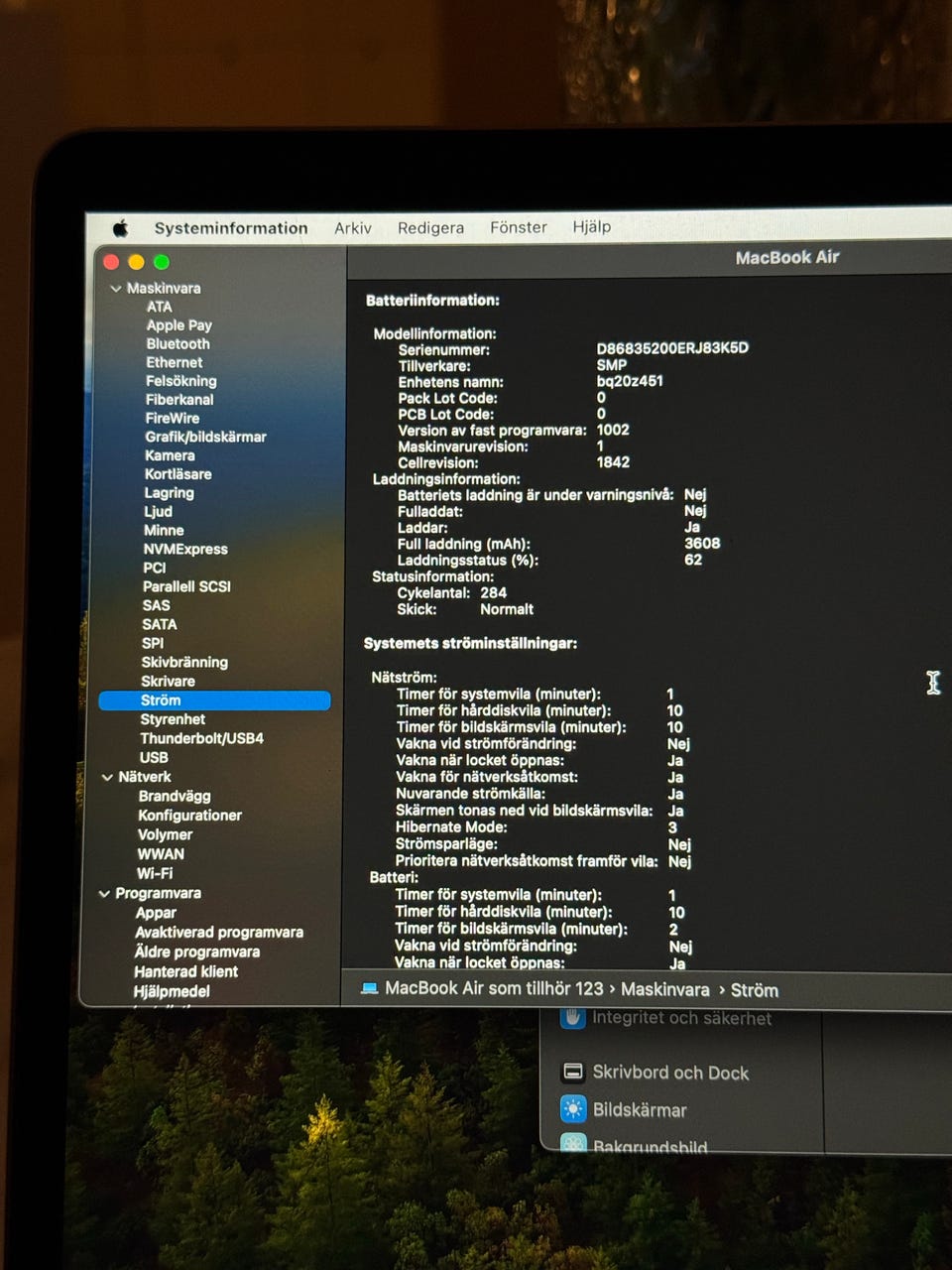Collapse the Programvara section
Image resolution: width=952 pixels, height=1270 pixels.
[x=104, y=894]
